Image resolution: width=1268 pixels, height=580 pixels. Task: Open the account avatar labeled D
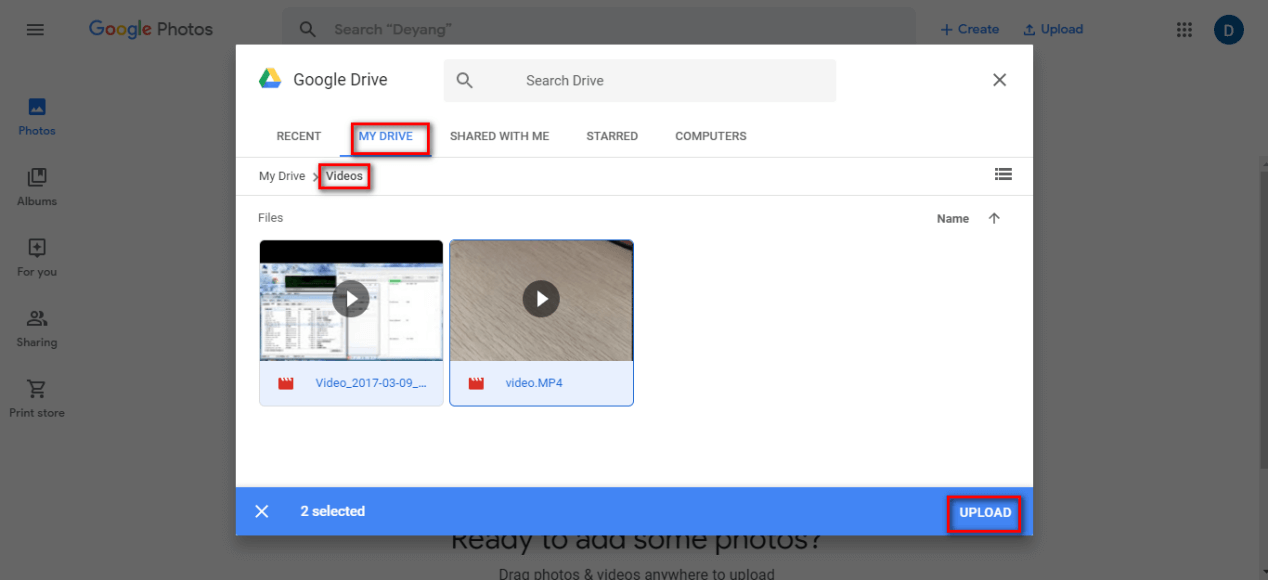click(1229, 30)
